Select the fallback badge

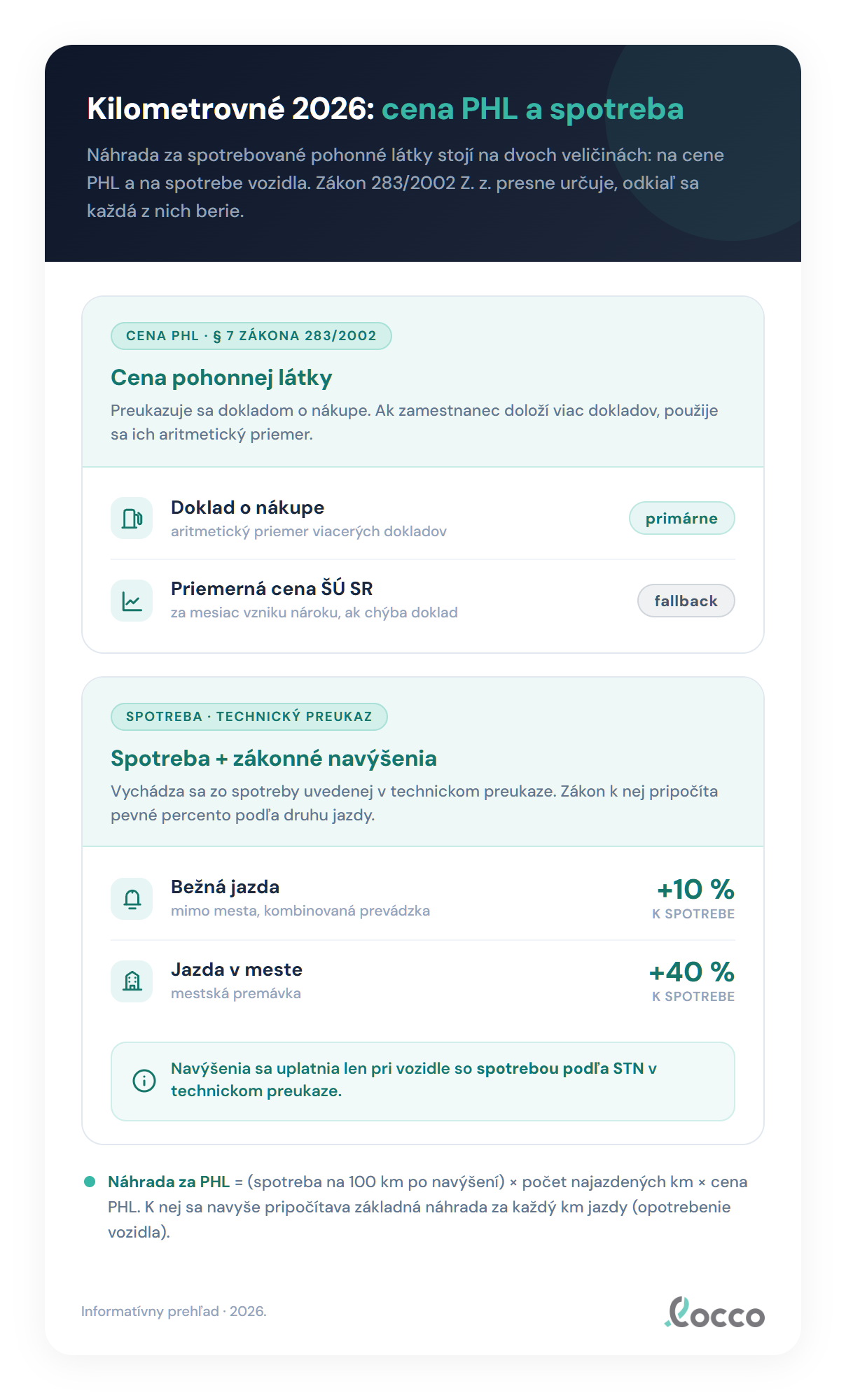pos(686,601)
